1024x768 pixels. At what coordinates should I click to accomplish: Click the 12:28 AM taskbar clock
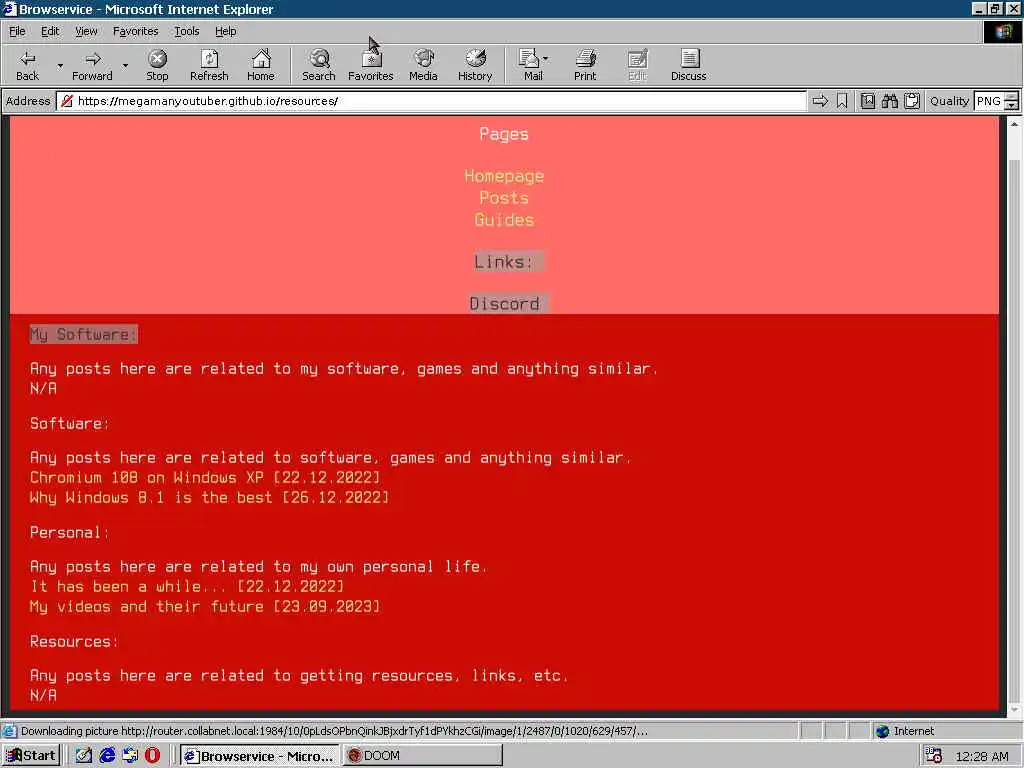point(982,756)
